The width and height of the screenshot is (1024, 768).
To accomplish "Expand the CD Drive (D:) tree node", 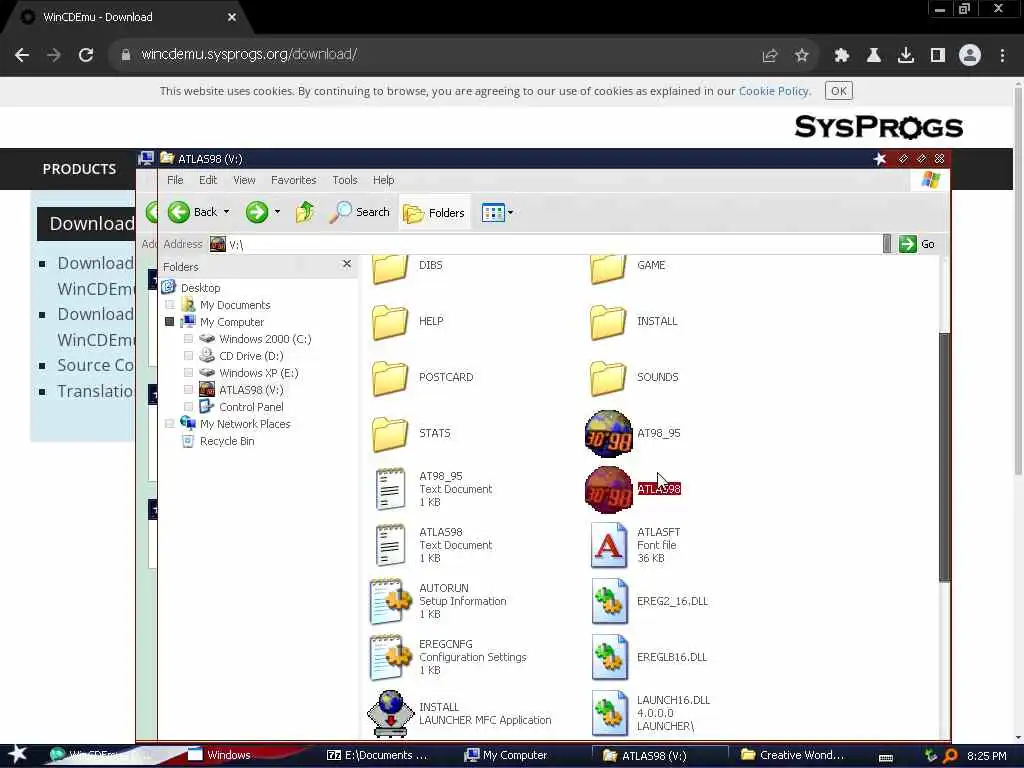I will click(x=189, y=356).
